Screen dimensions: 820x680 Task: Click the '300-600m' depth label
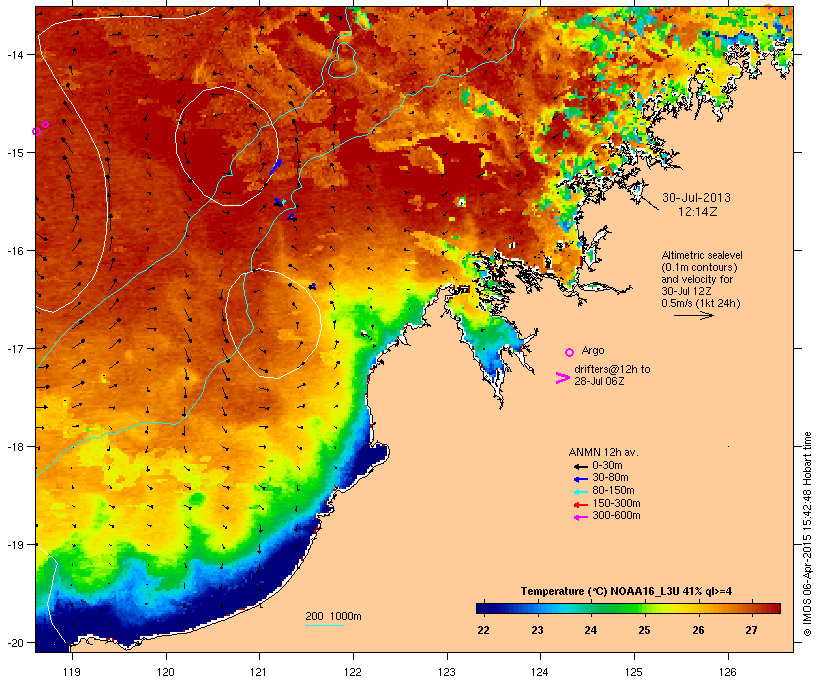[x=616, y=516]
